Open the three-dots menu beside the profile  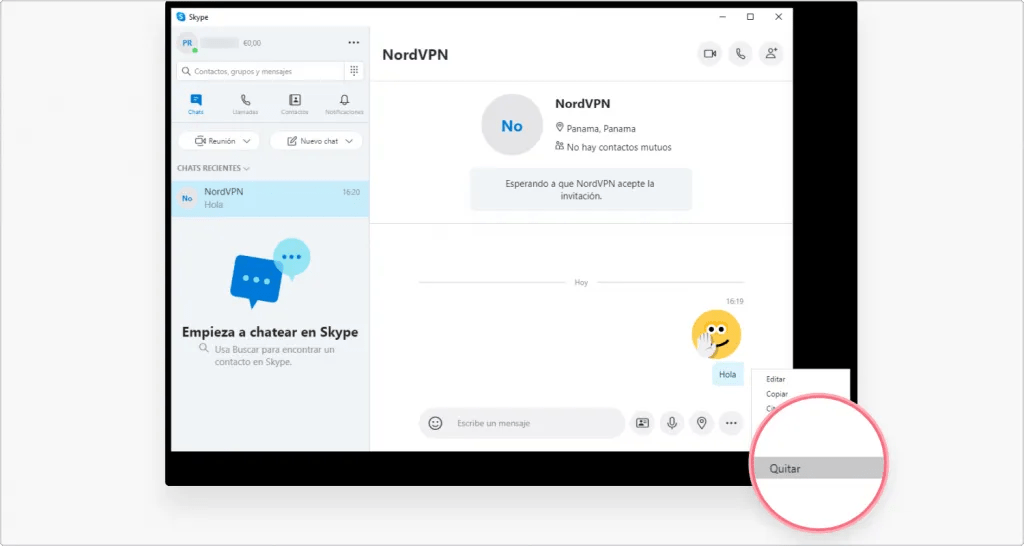pyautogui.click(x=353, y=42)
